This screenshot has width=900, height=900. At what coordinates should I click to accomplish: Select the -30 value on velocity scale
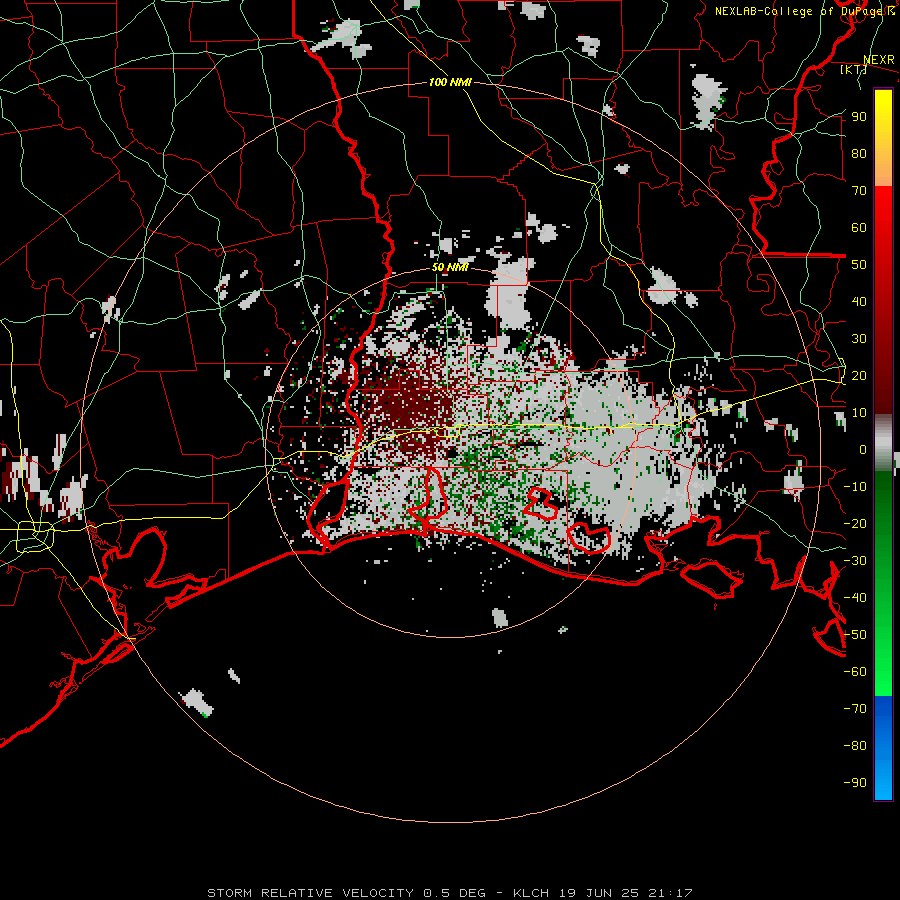(855, 561)
